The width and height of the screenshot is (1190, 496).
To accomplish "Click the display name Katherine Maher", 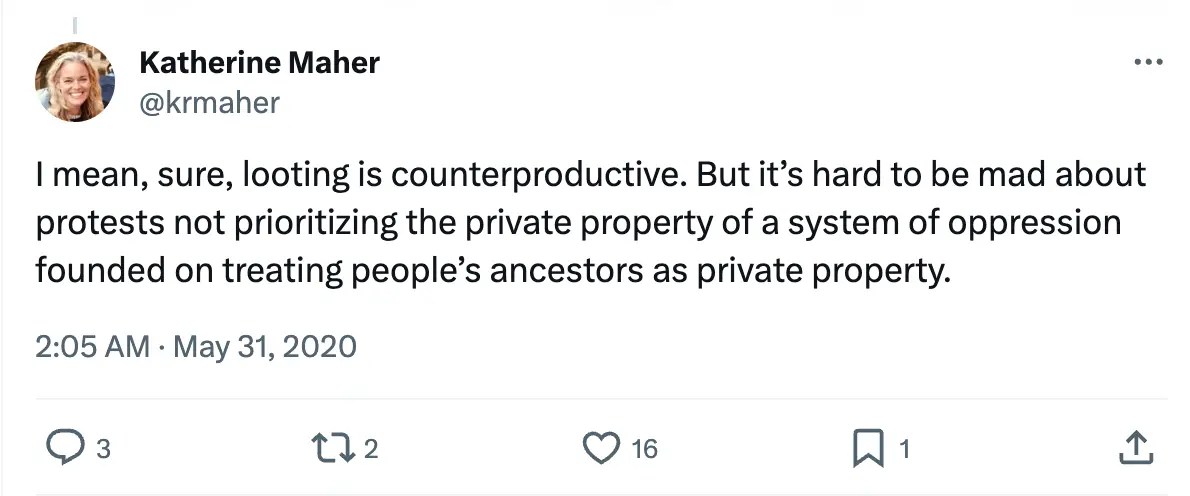I will click(259, 63).
